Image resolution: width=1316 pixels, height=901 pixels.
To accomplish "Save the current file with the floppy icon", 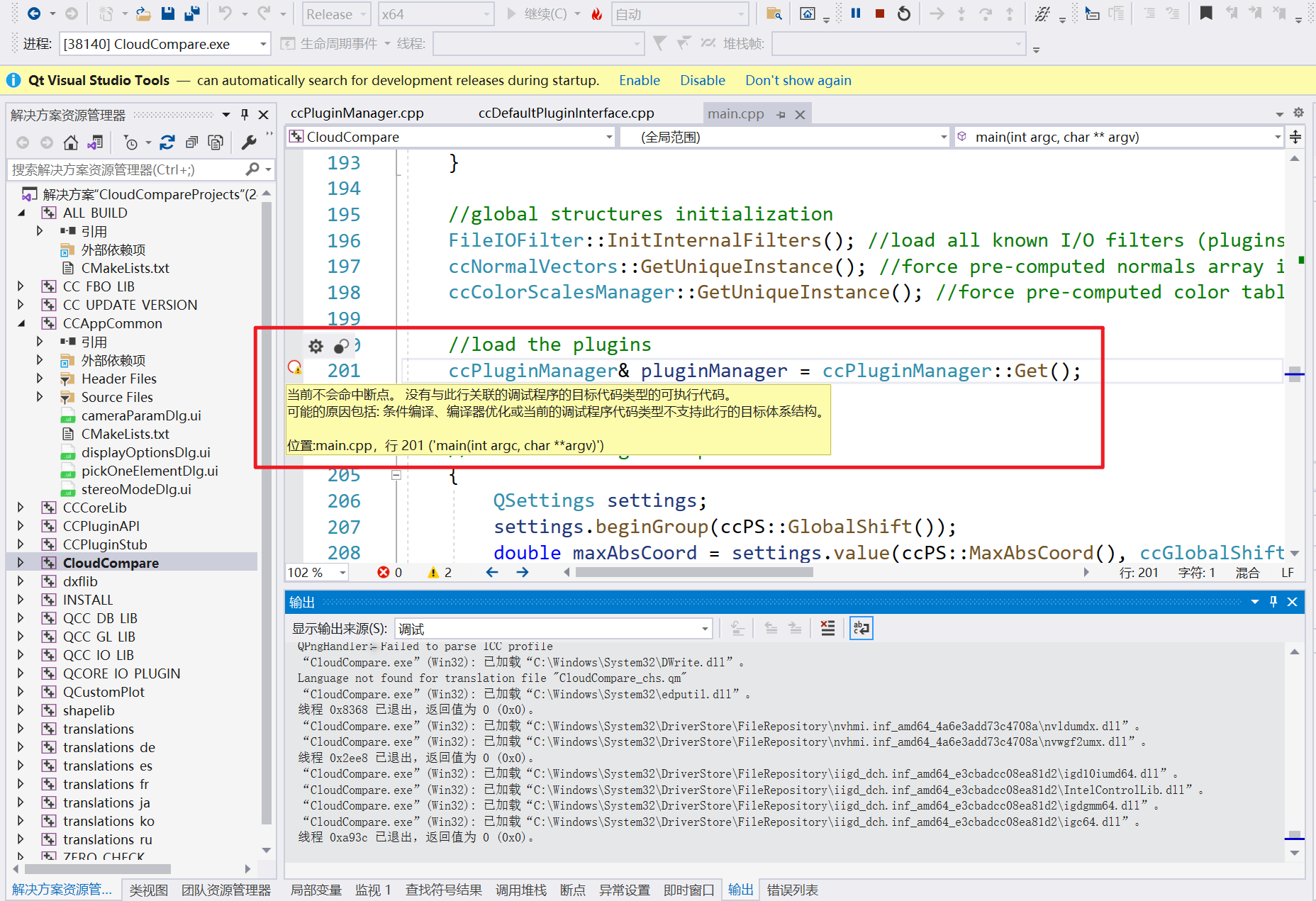I will [168, 13].
